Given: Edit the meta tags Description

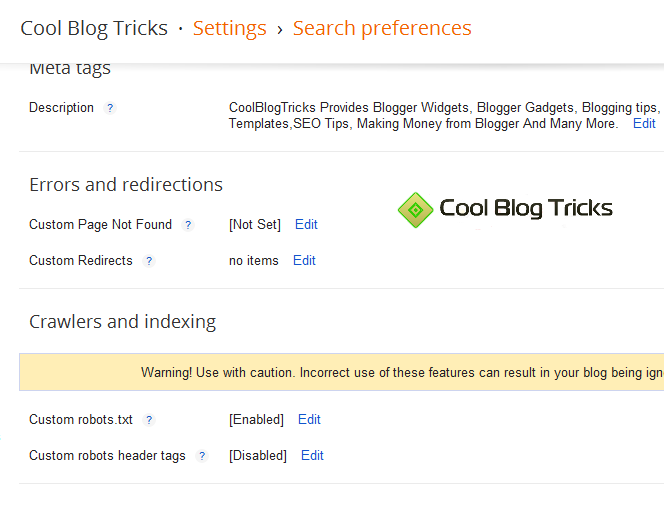Looking at the screenshot, I should pos(644,124).
